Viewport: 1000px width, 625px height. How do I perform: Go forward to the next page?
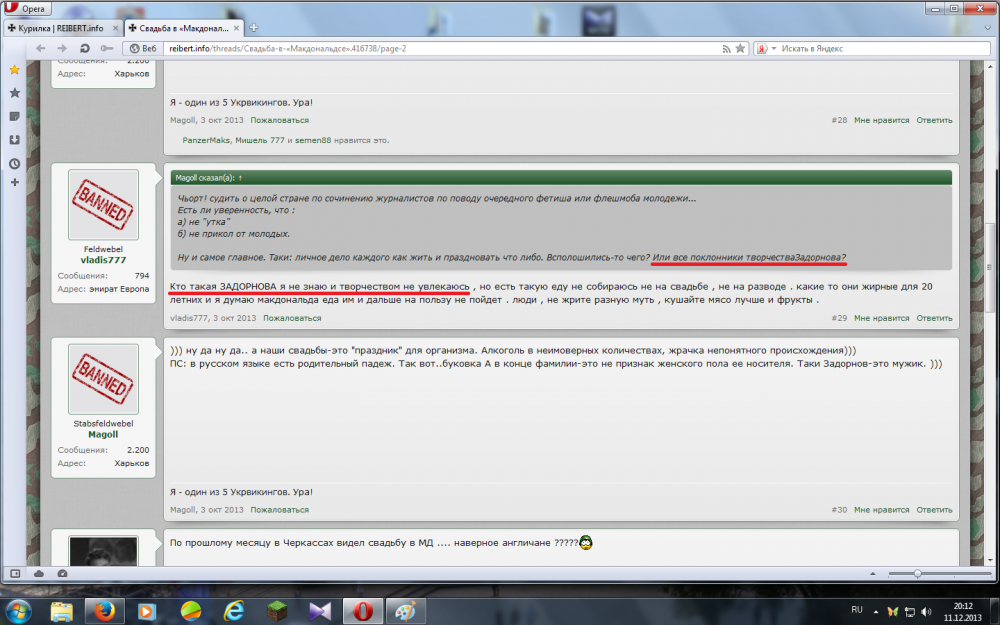[62, 48]
